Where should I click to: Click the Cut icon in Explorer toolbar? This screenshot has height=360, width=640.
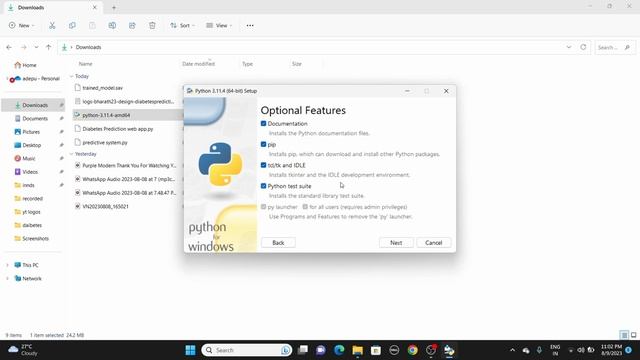click(52, 25)
